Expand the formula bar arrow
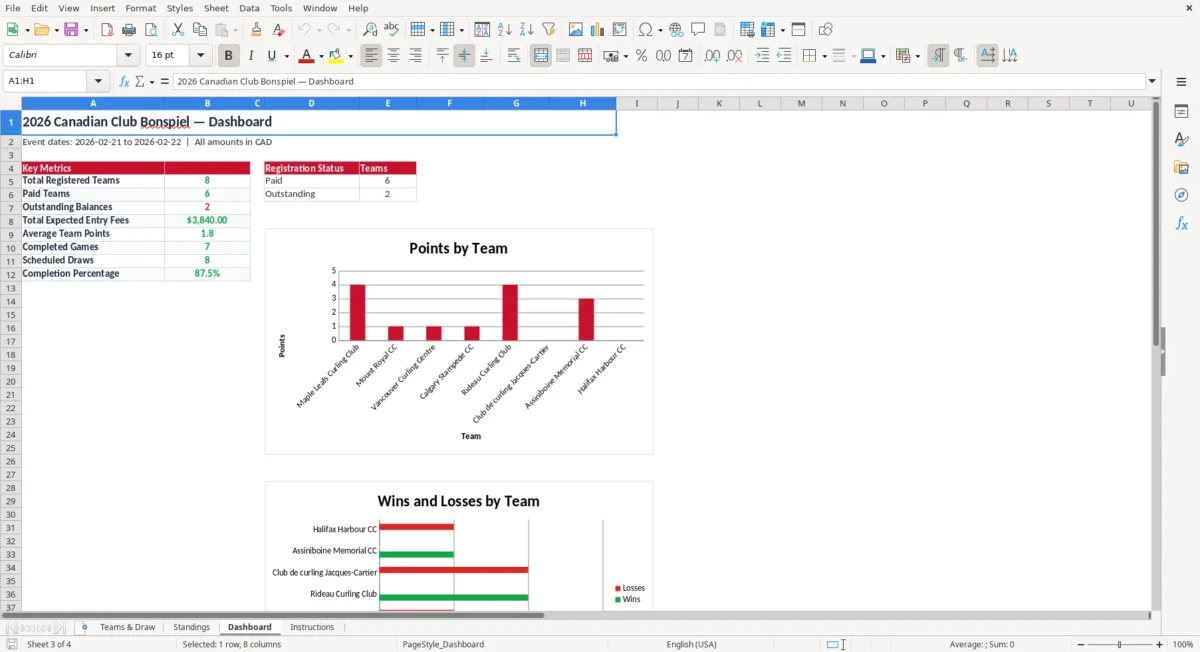Screen dimensions: 1200x652 pyautogui.click(x=1152, y=81)
